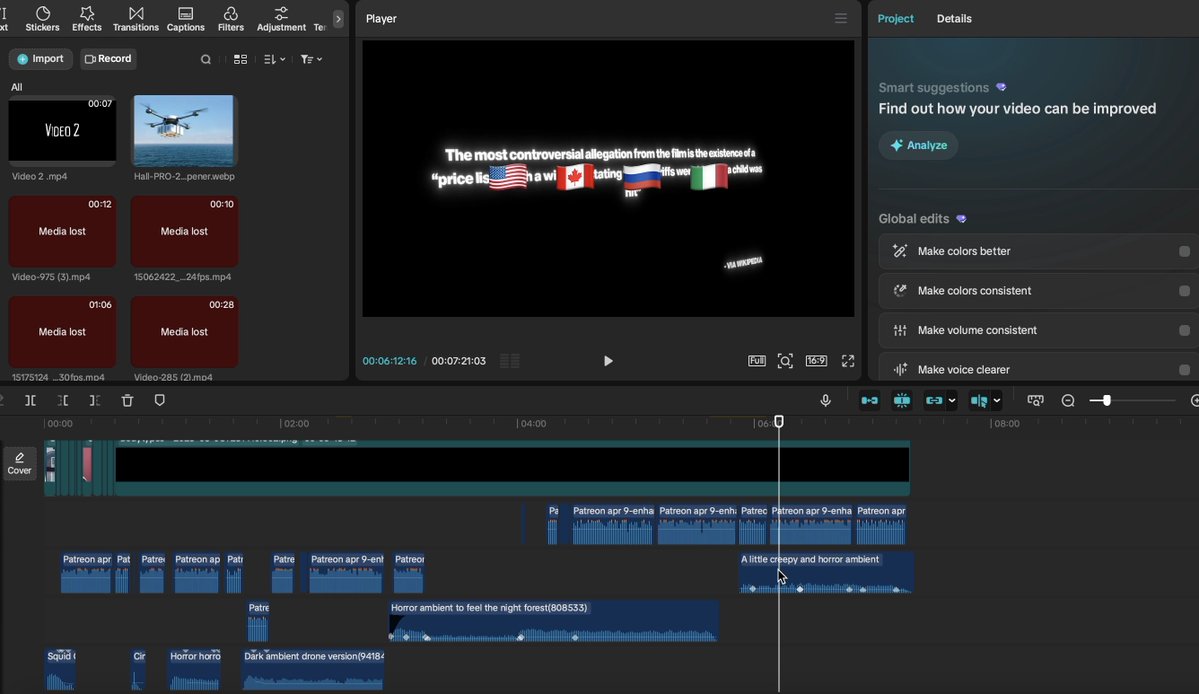This screenshot has height=694, width=1199.
Task: Select the Horror ambient night forest clip
Action: [554, 621]
